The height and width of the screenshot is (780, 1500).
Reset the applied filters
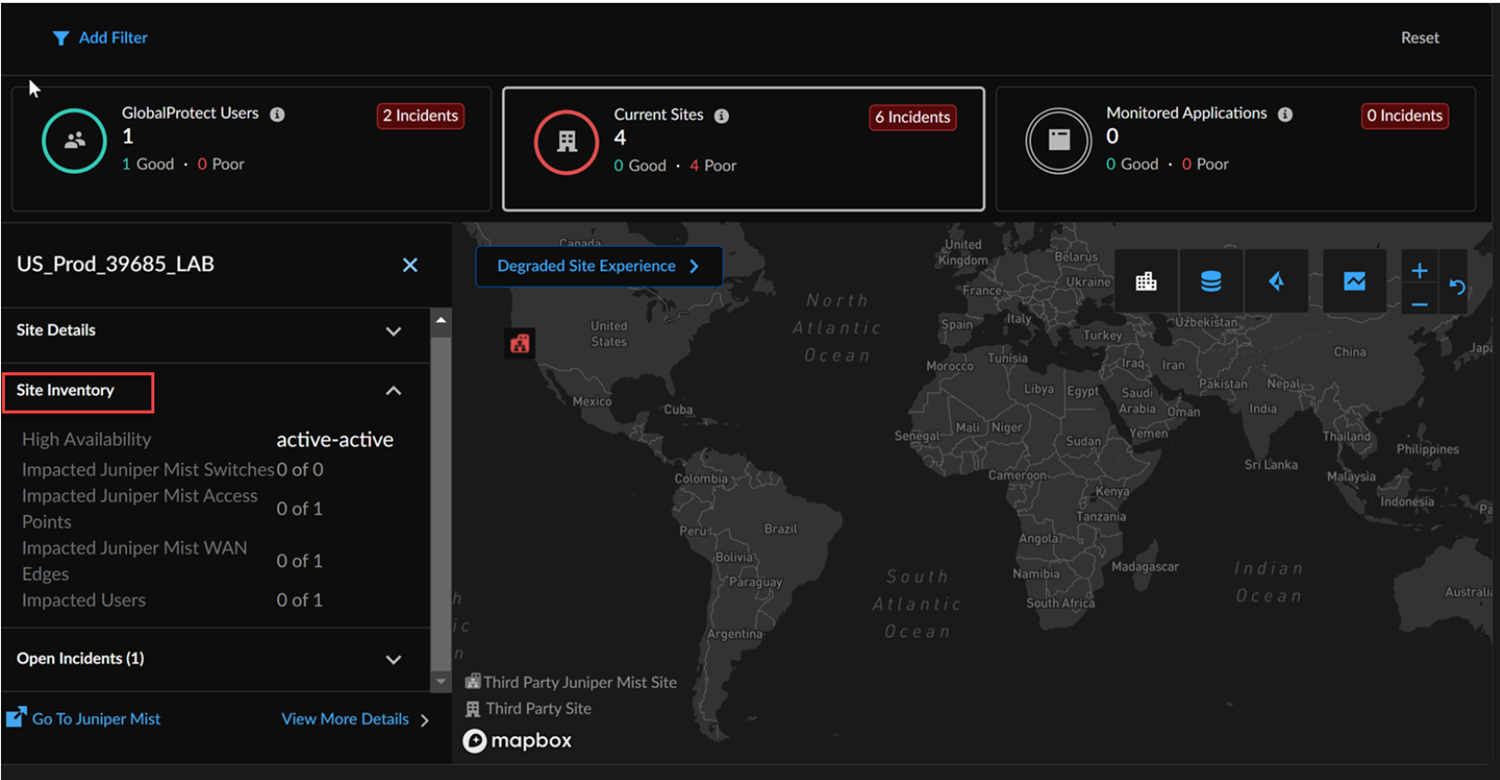(1420, 38)
